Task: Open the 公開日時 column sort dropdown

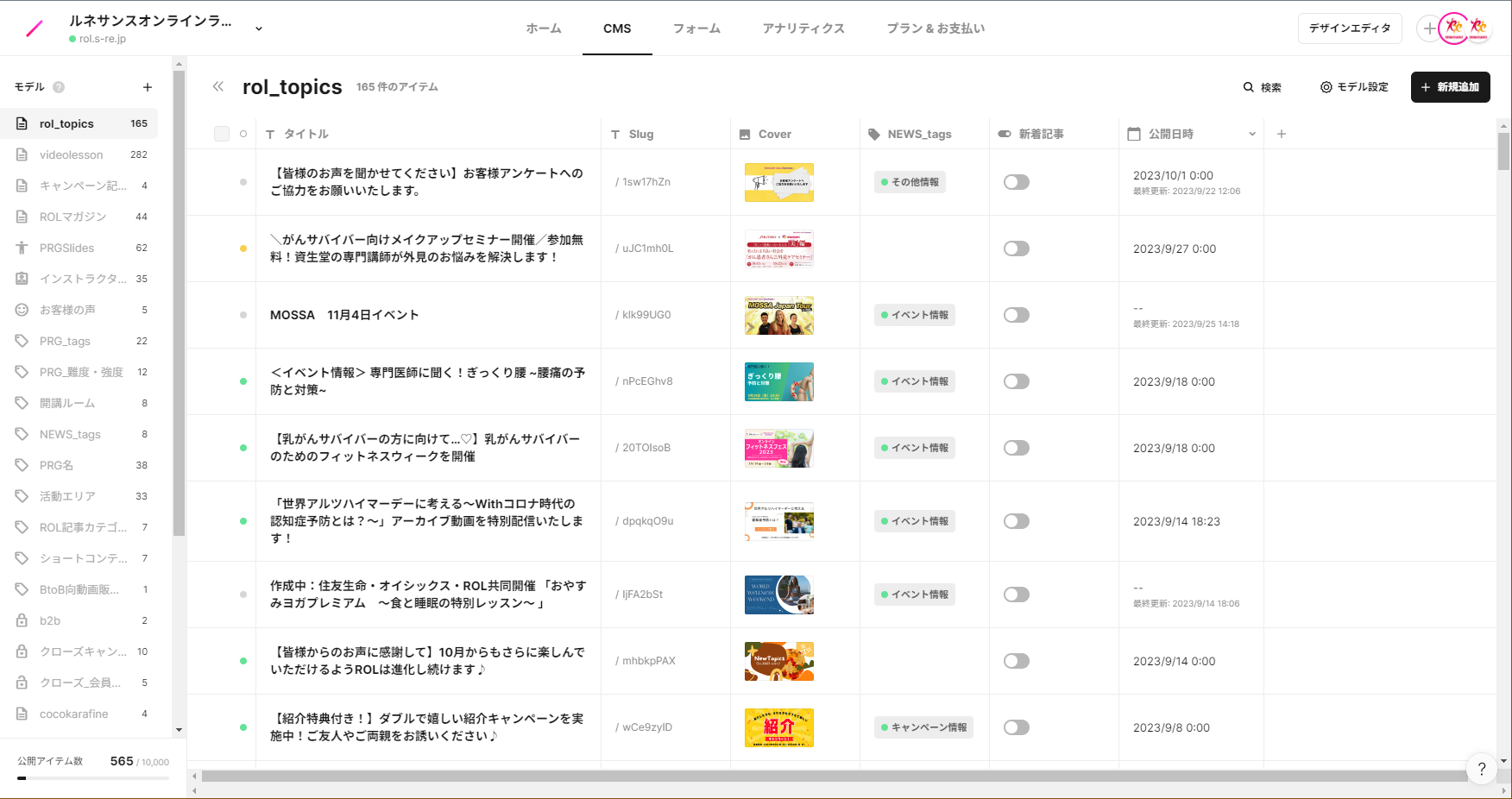Action: coord(1252,135)
